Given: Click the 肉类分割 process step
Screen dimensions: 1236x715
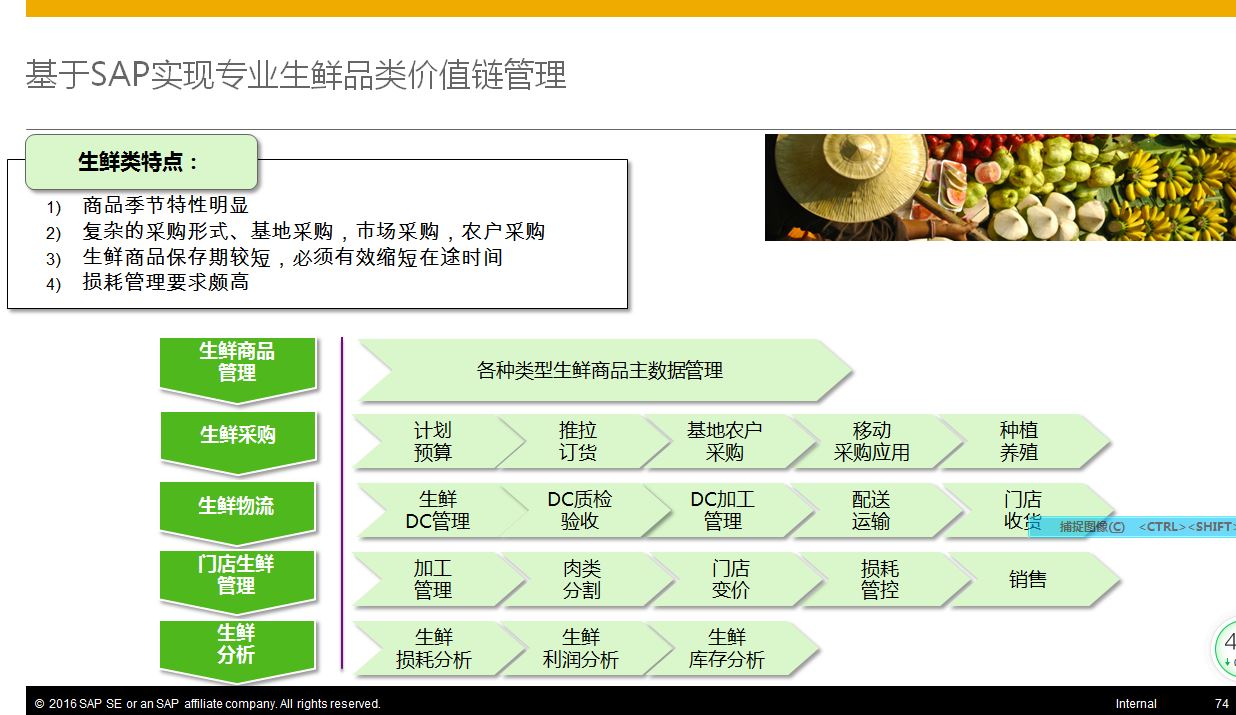Looking at the screenshot, I should (x=588, y=579).
